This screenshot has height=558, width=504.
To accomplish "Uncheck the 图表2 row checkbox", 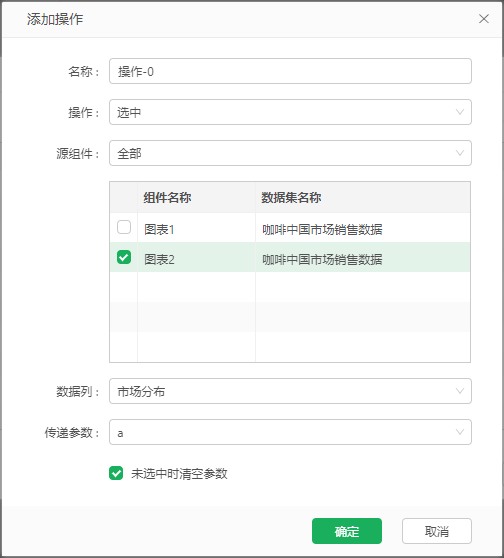I will point(124,257).
